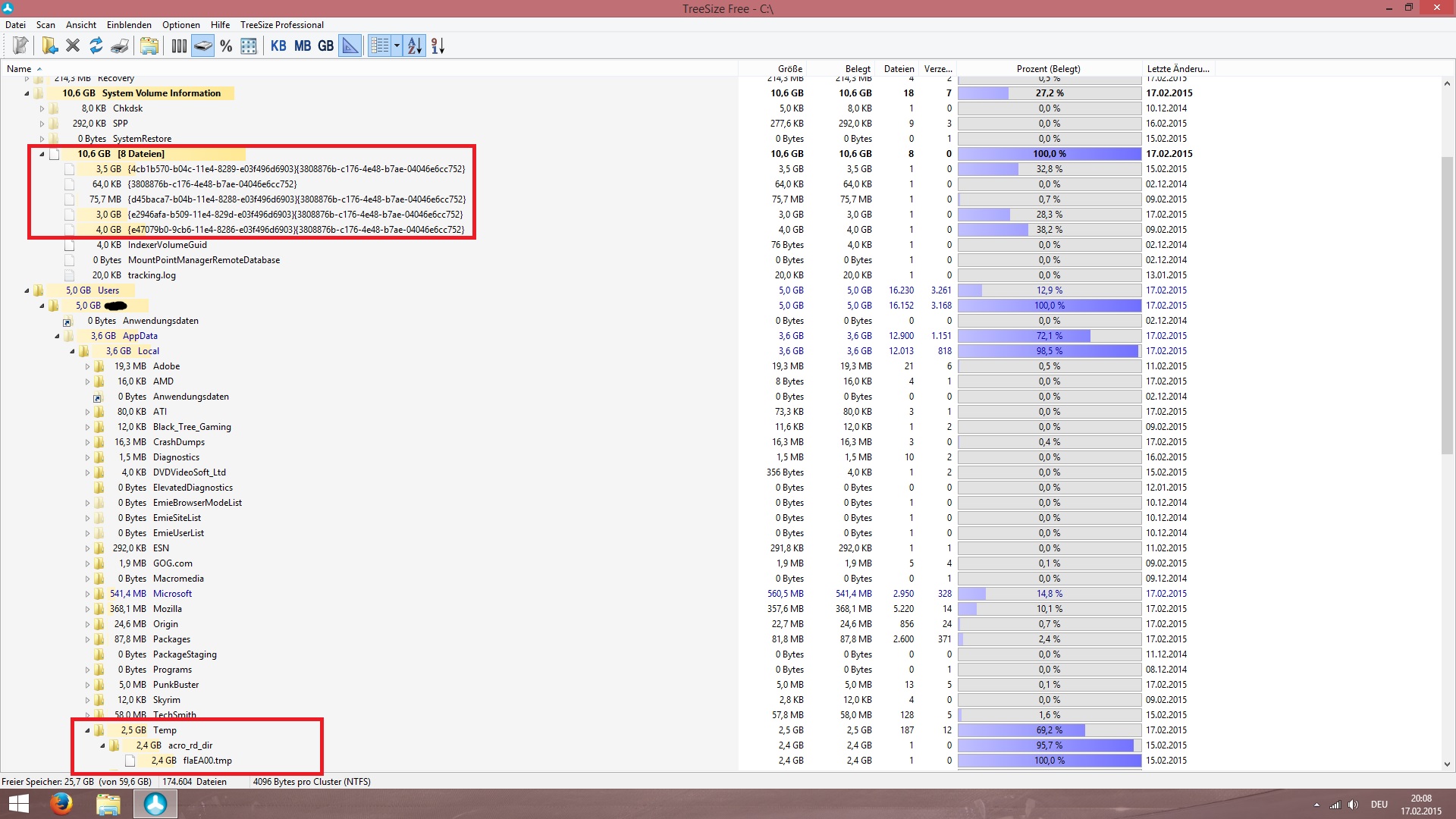Select the flaEA00.tmp file entry
Viewport: 1456px width, 819px height.
(207, 761)
